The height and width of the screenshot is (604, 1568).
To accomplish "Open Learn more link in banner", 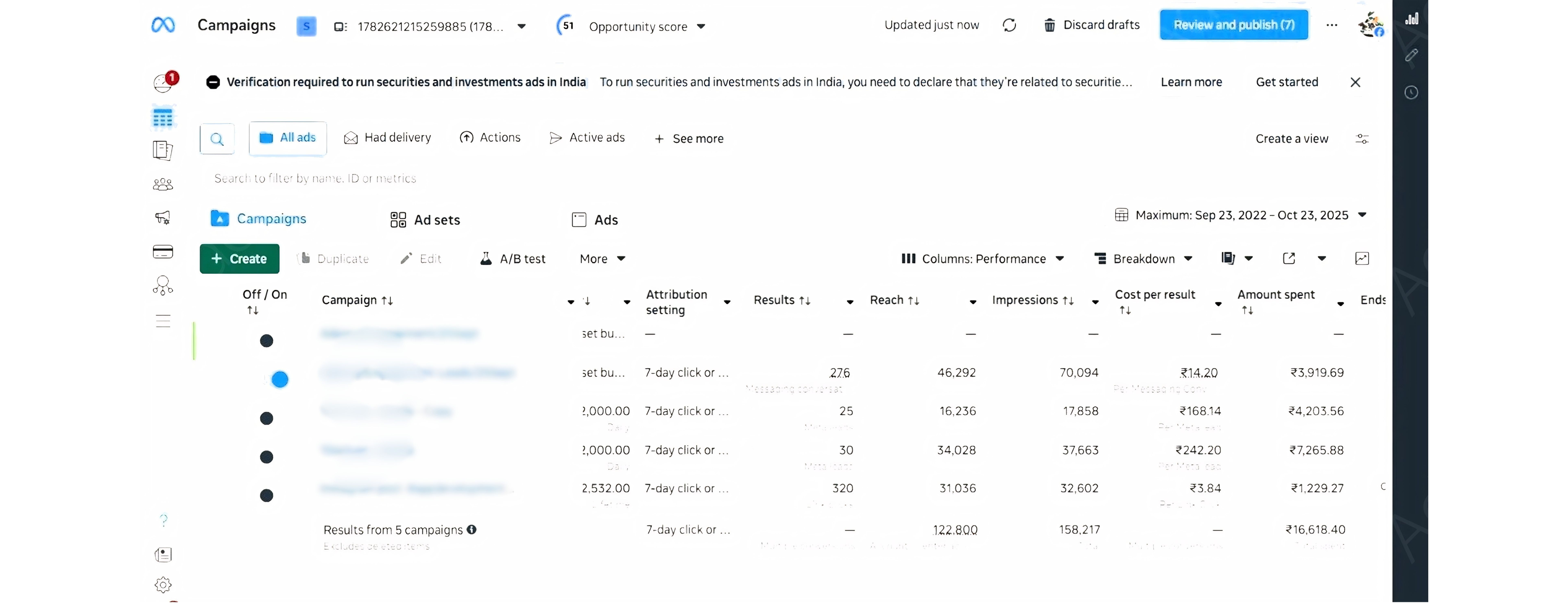I will point(1191,82).
